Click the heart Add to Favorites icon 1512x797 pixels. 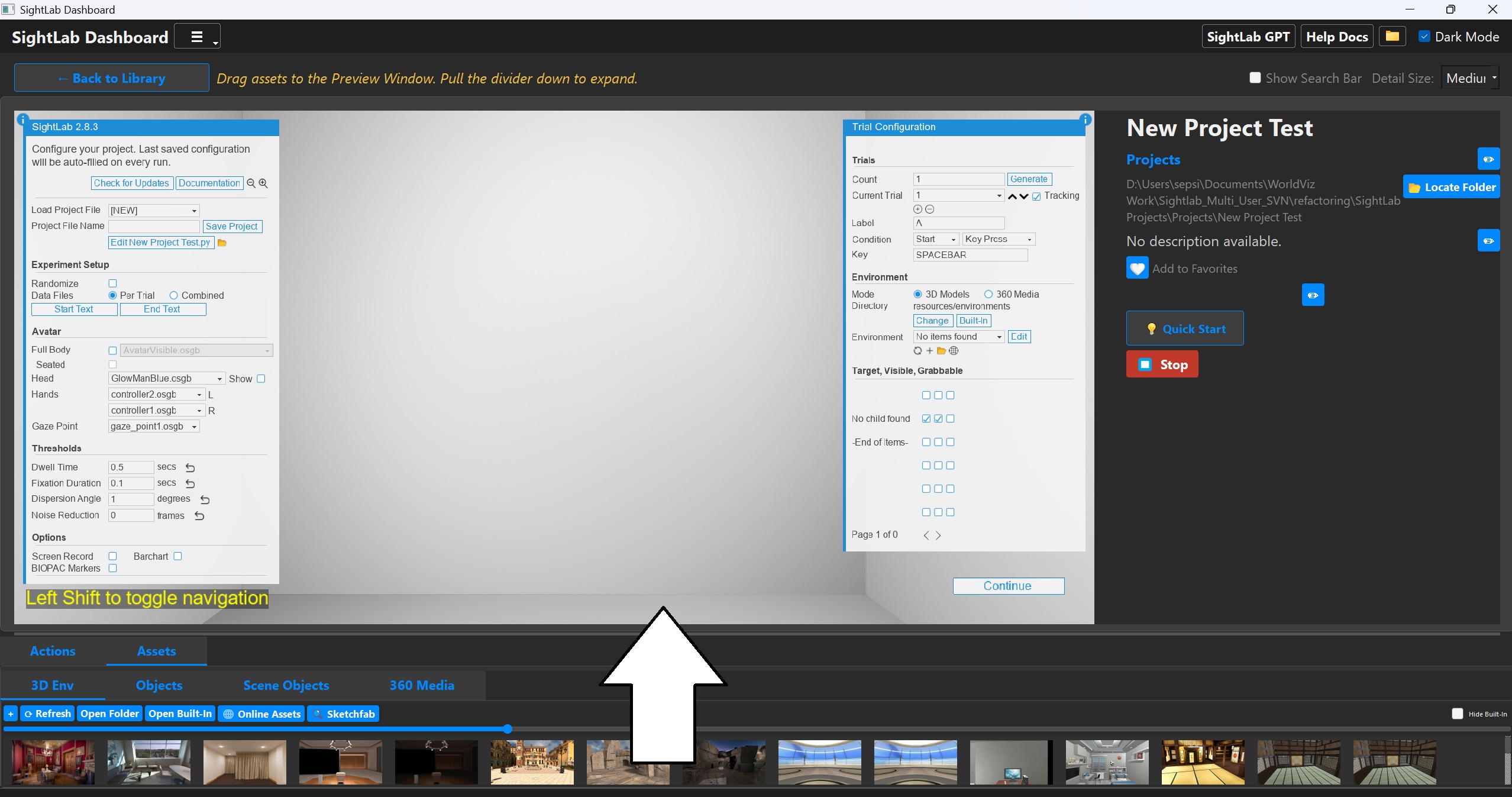coord(1137,268)
